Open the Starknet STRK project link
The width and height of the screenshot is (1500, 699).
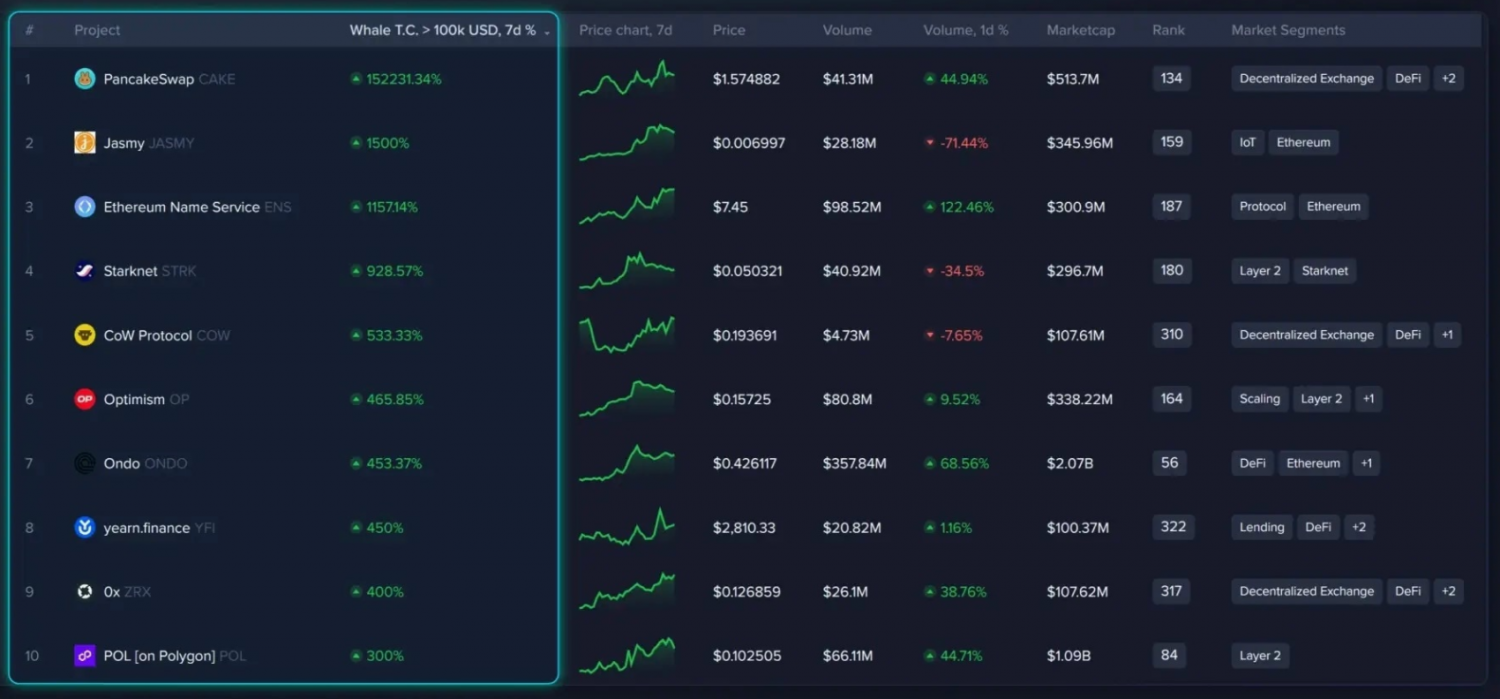point(150,271)
